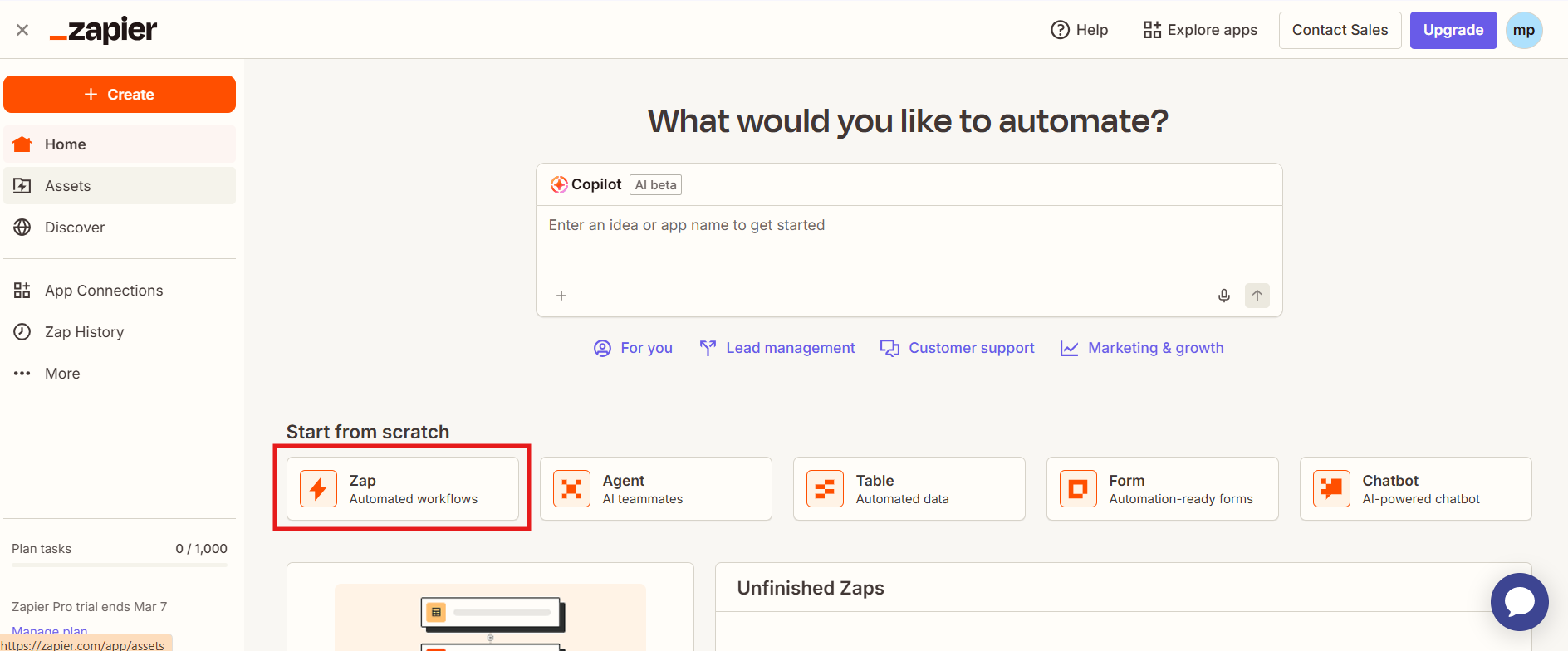Screen dimensions: 1568x651
Task: Open the chat support bubble
Action: pyautogui.click(x=1519, y=602)
